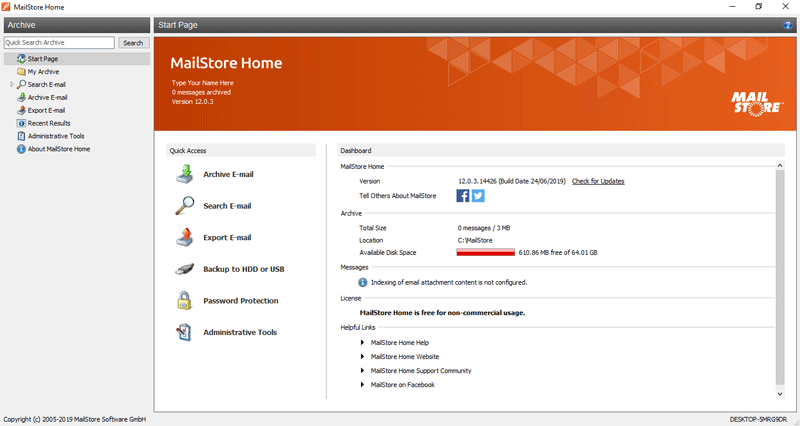This screenshot has height=426, width=800.
Task: Click the Password Protection padlock icon
Action: pos(185,300)
